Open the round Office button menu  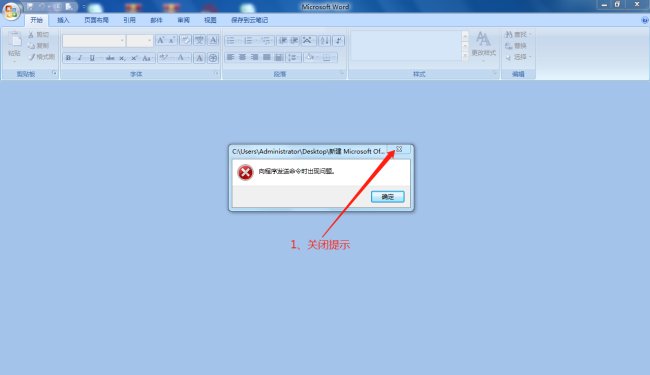(x=11, y=11)
